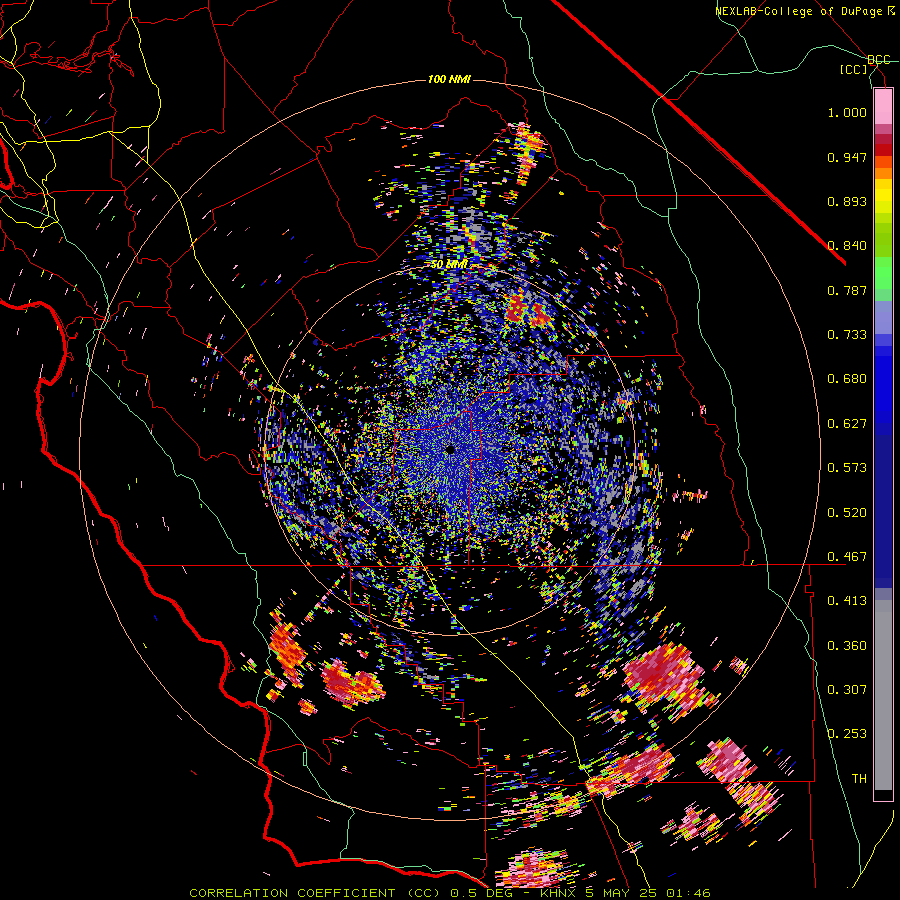Pick the gray segment of the color bar
900x900 pixels.
883,695
